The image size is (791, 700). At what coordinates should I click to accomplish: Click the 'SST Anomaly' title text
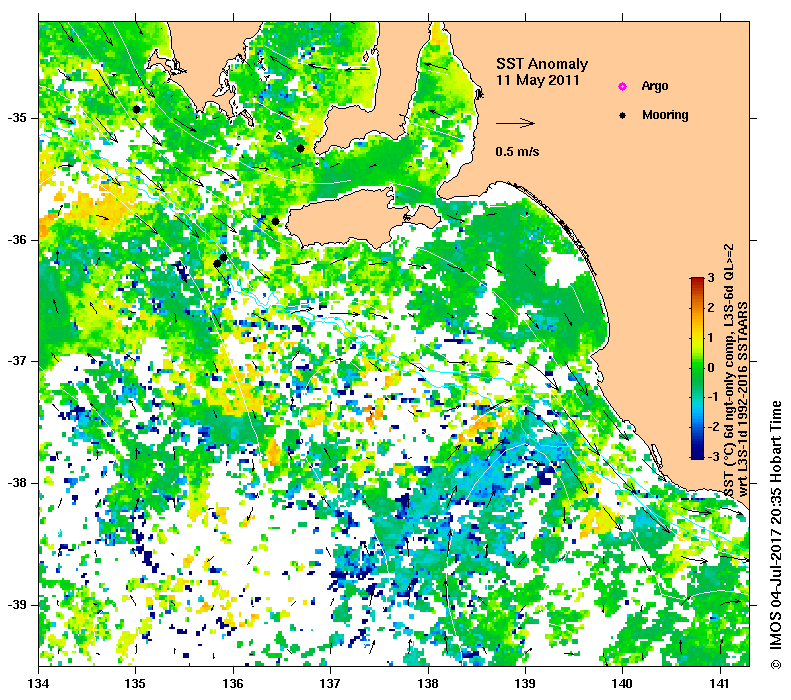pyautogui.click(x=542, y=64)
